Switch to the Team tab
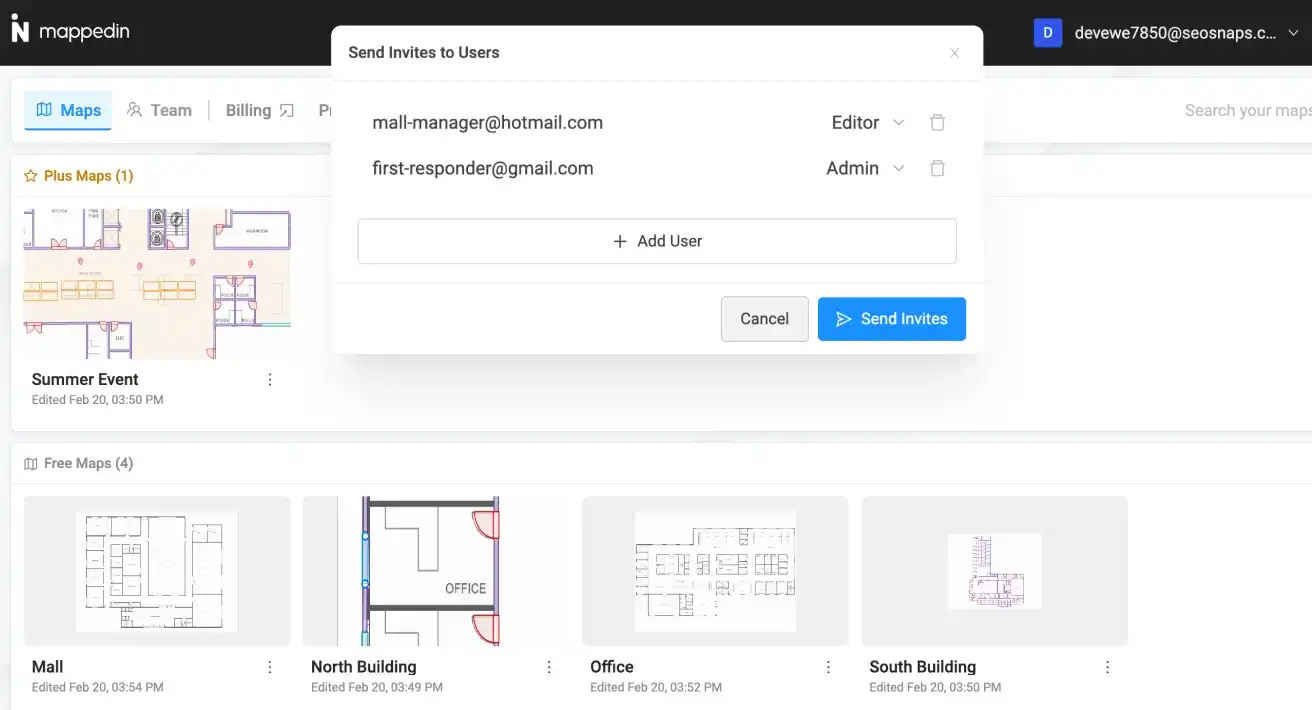The width and height of the screenshot is (1312, 710). pos(160,110)
